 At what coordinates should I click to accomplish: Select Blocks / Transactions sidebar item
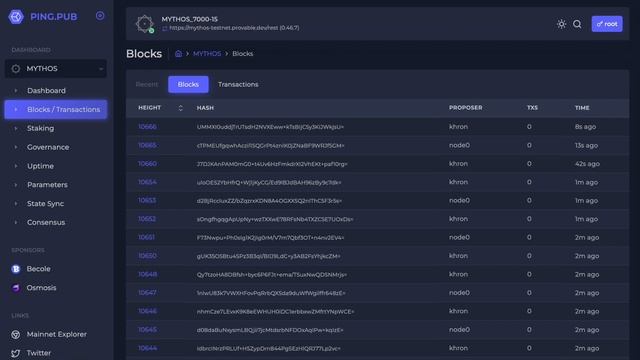coord(56,109)
